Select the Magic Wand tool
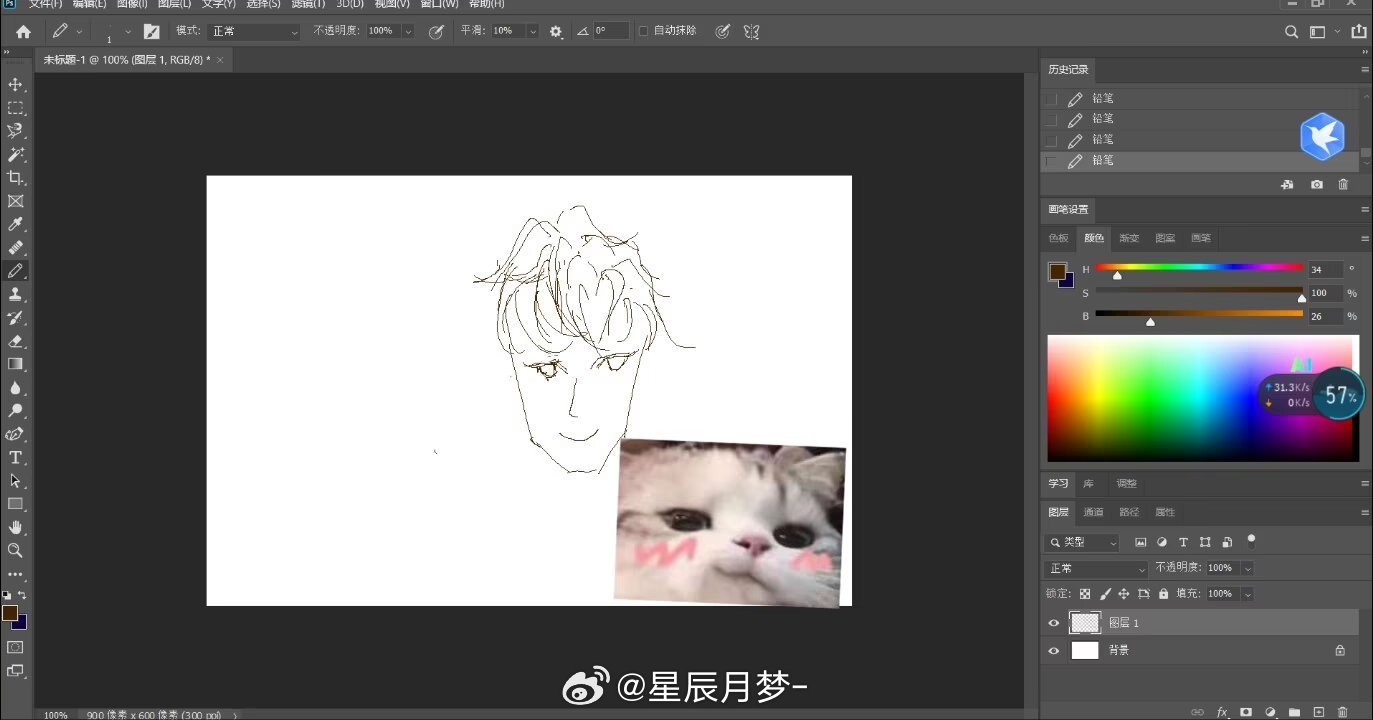The image size is (1373, 720). pyautogui.click(x=15, y=154)
